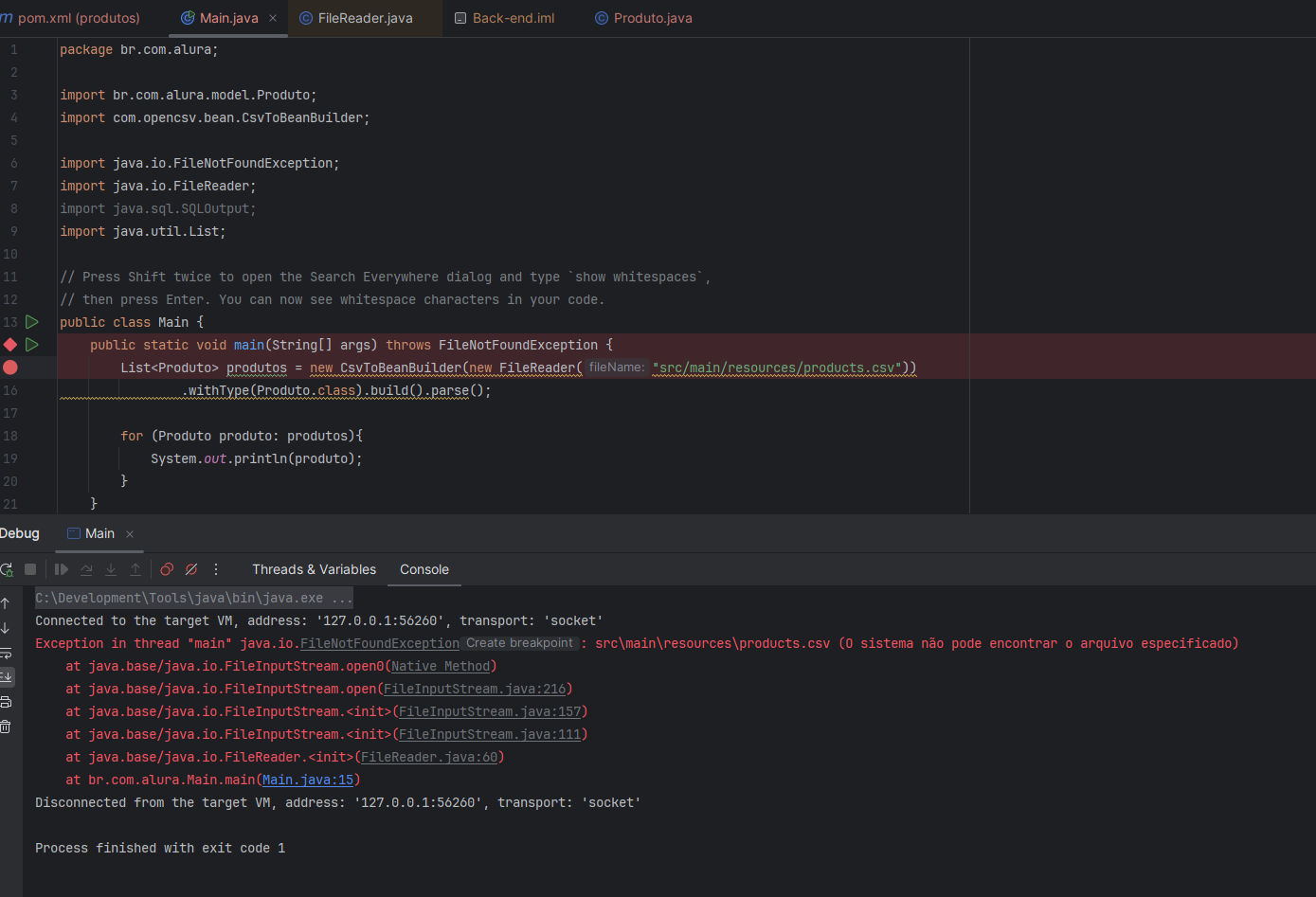Toggle soft-wrap in the console

point(6,653)
